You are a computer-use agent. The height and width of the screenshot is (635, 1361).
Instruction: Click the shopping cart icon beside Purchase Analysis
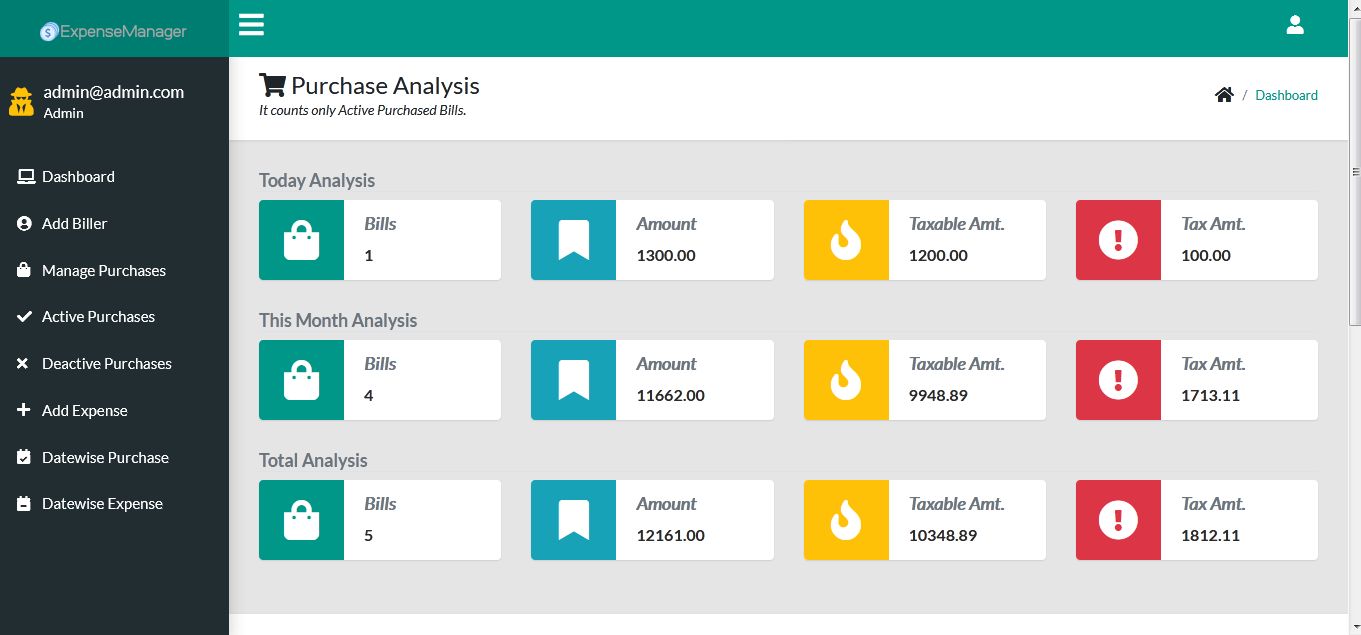(271, 85)
